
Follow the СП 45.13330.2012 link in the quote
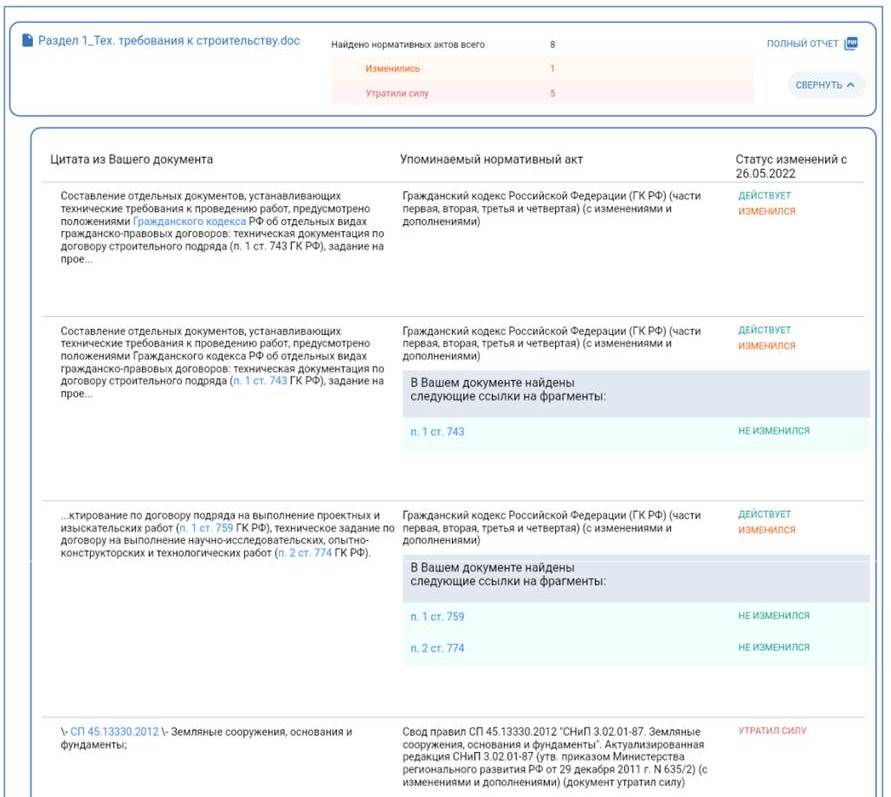click(114, 732)
